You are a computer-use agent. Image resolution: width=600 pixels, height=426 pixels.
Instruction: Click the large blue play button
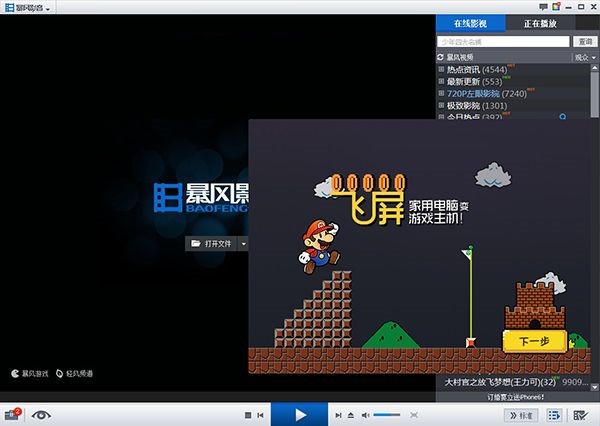tap(299, 414)
